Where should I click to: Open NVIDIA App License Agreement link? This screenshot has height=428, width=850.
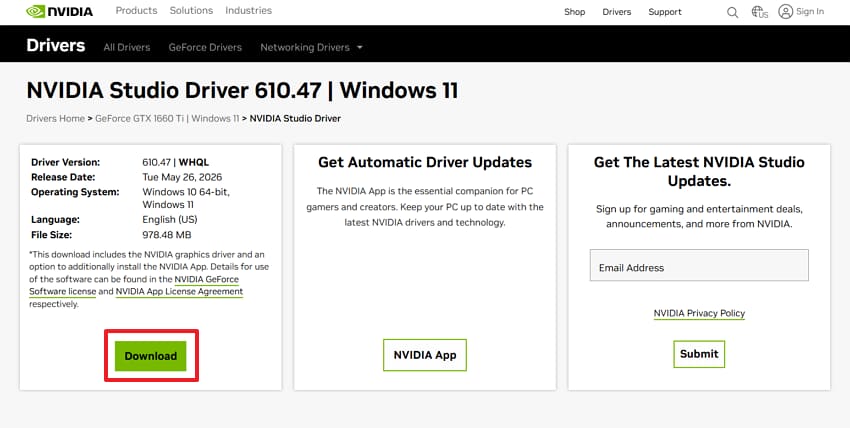click(179, 291)
